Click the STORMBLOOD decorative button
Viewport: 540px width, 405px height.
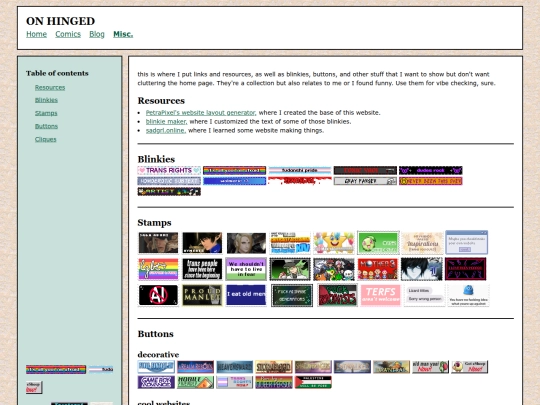coord(274,367)
